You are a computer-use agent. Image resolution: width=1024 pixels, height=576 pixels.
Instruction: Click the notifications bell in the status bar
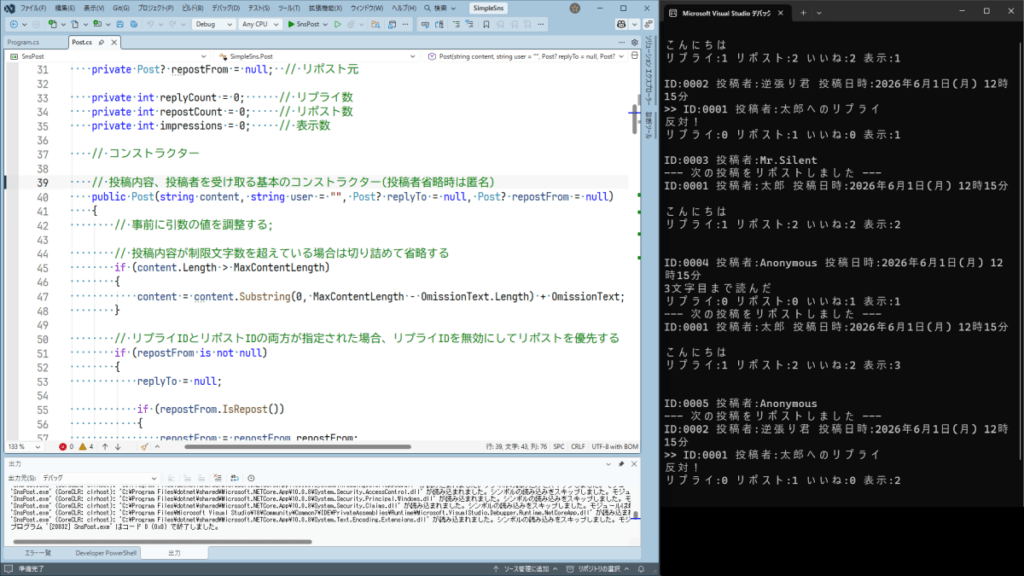point(641,569)
